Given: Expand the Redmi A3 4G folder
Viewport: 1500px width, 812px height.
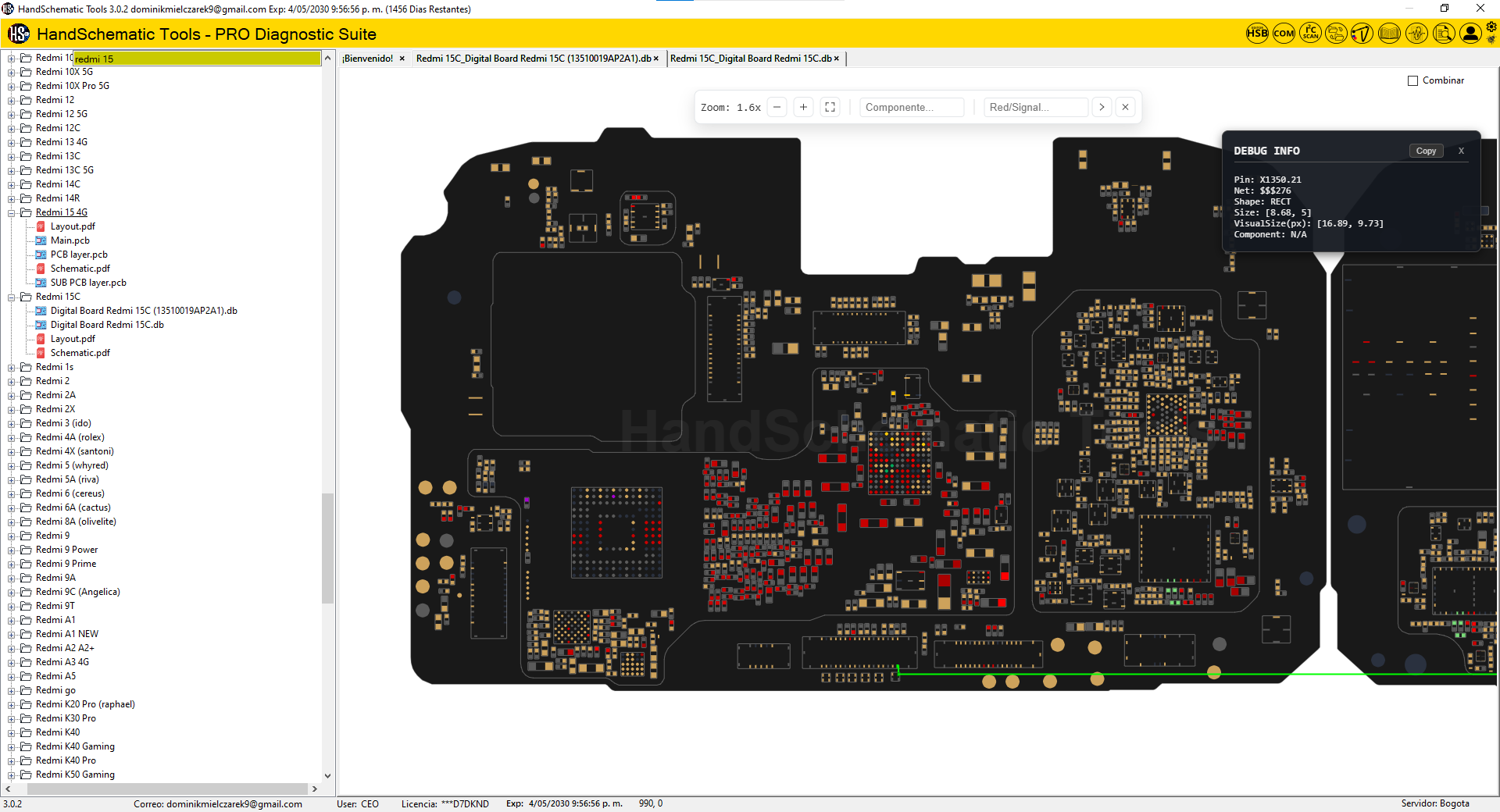Looking at the screenshot, I should pyautogui.click(x=12, y=662).
